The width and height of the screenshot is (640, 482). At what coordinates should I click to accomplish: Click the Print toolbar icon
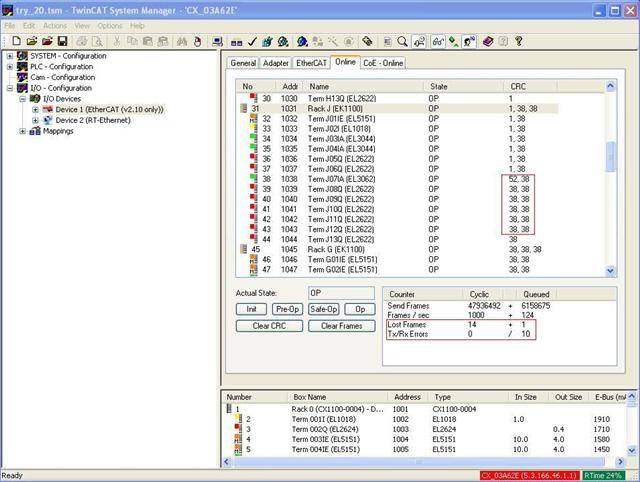[82, 41]
